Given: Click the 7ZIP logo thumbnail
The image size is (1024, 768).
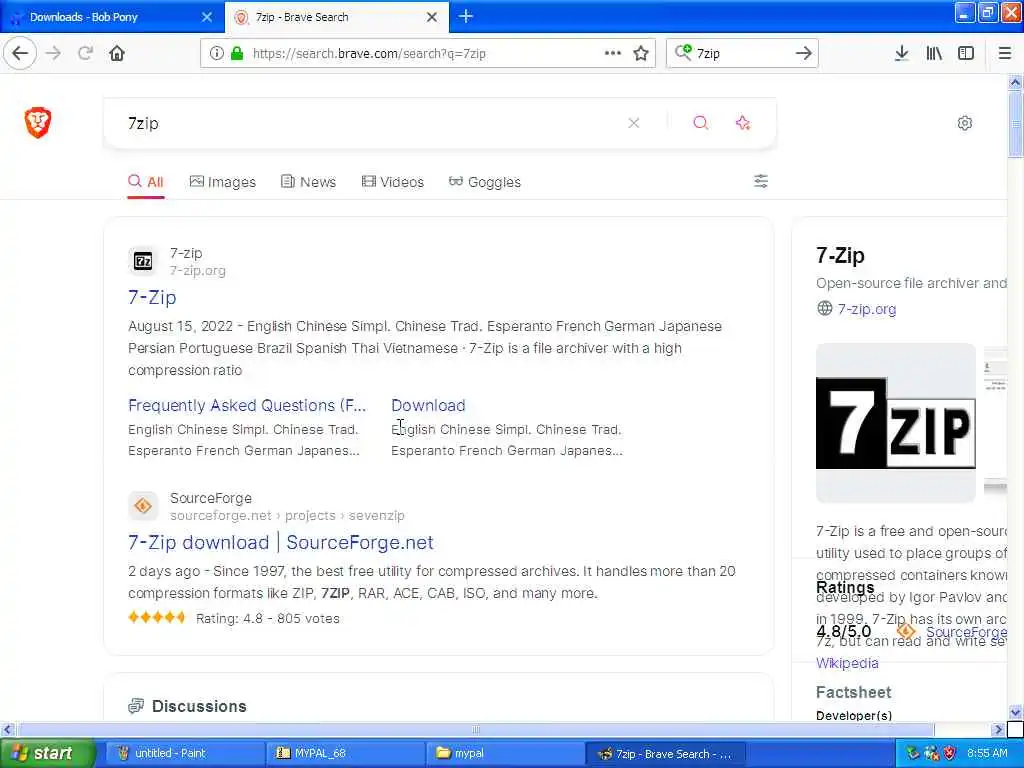Looking at the screenshot, I should pos(895,423).
